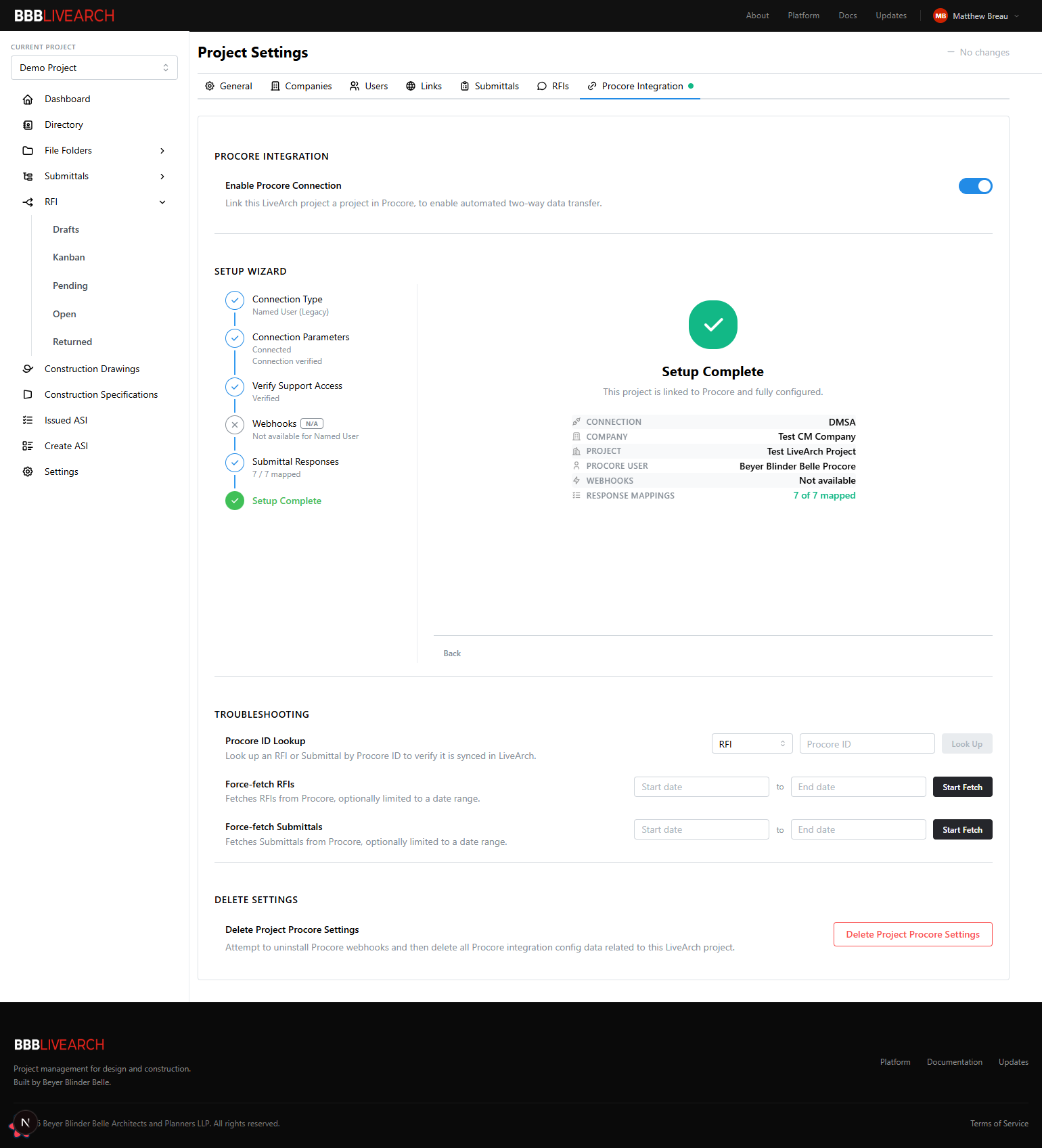Click the Back button in wizard
This screenshot has width=1042, height=1148.
452,653
